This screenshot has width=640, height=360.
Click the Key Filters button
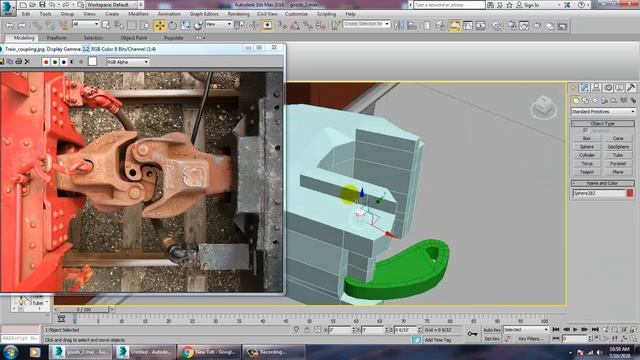click(530, 339)
